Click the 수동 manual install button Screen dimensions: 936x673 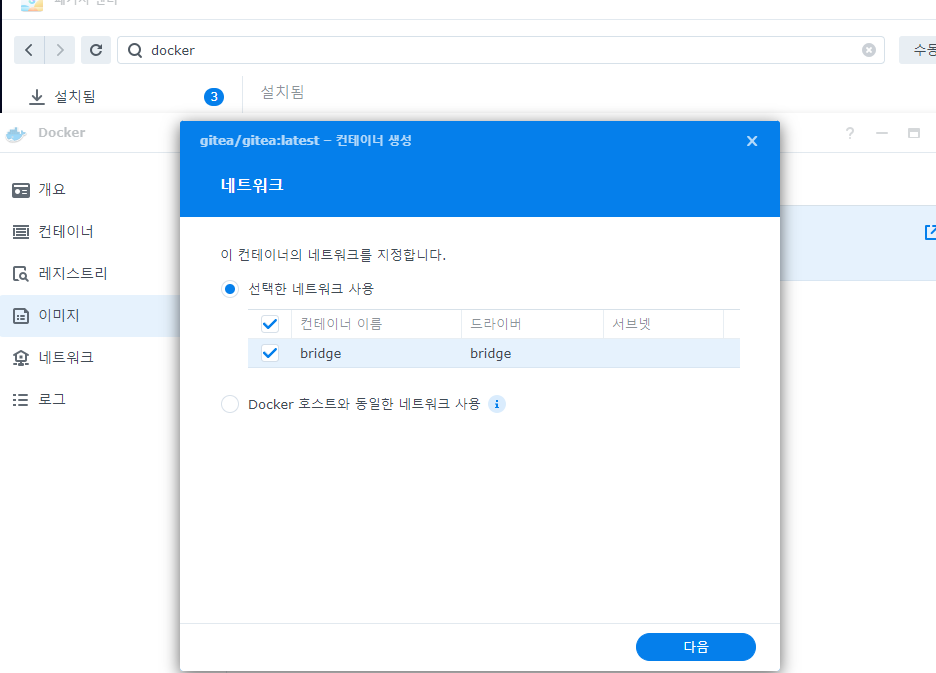pyautogui.click(x=918, y=50)
